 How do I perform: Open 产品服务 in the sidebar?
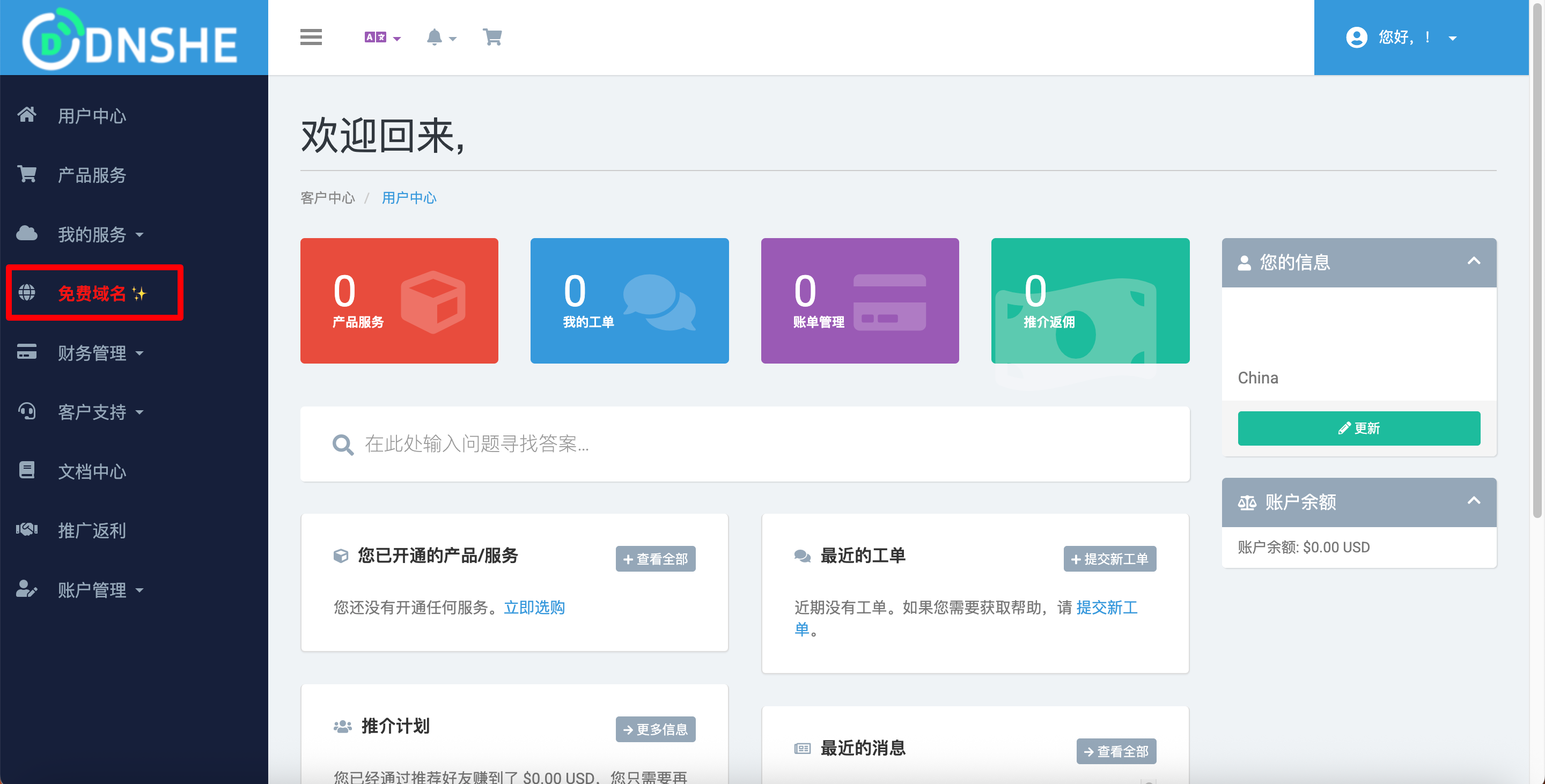tap(92, 174)
